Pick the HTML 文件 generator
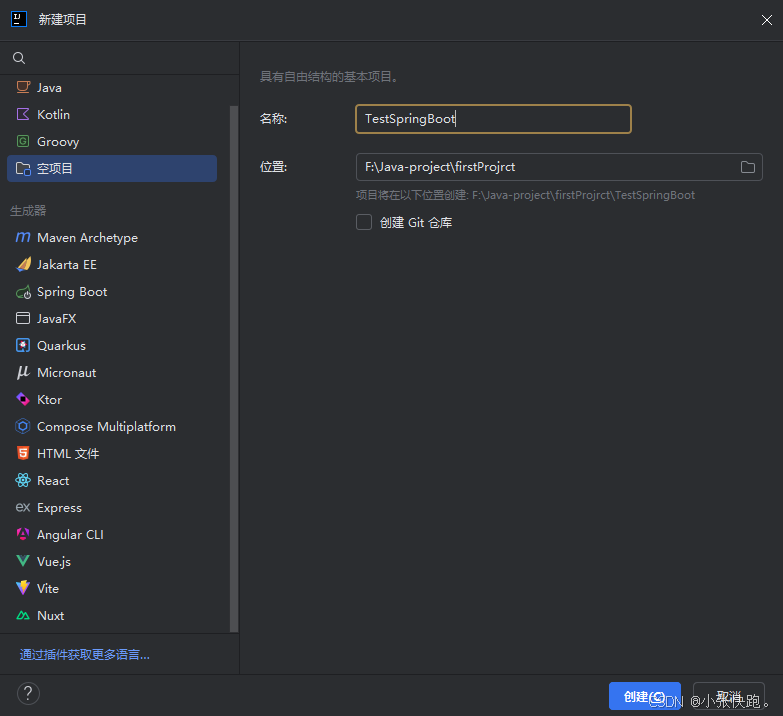 point(112,453)
